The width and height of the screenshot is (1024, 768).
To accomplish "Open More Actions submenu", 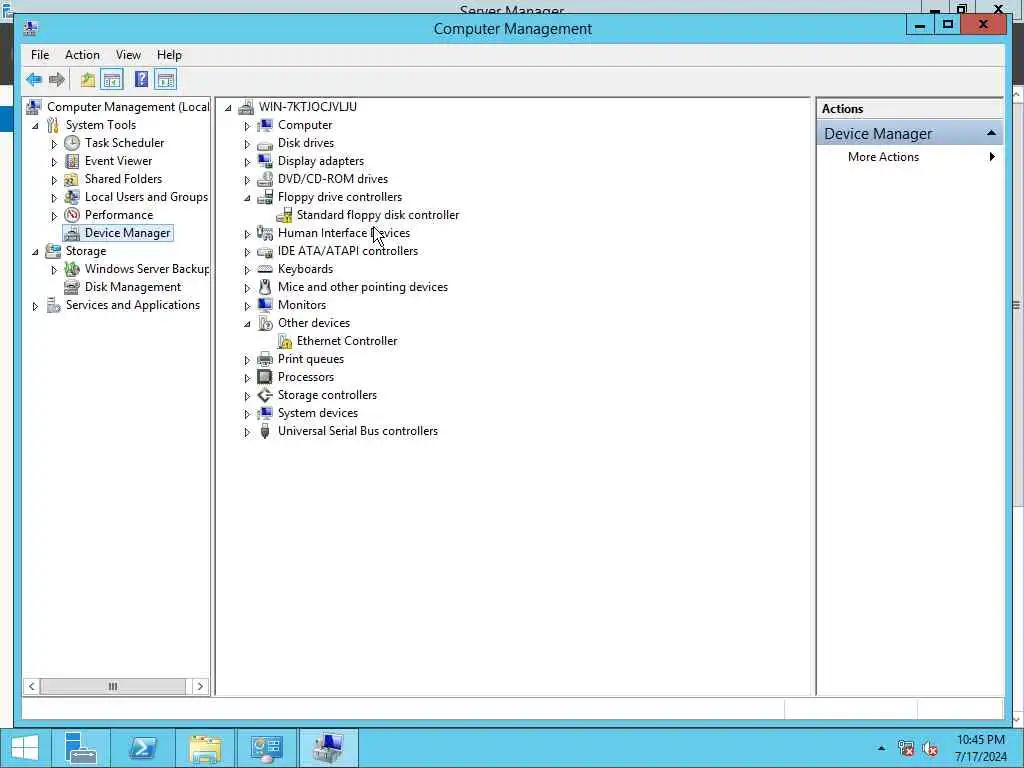I will (x=910, y=157).
